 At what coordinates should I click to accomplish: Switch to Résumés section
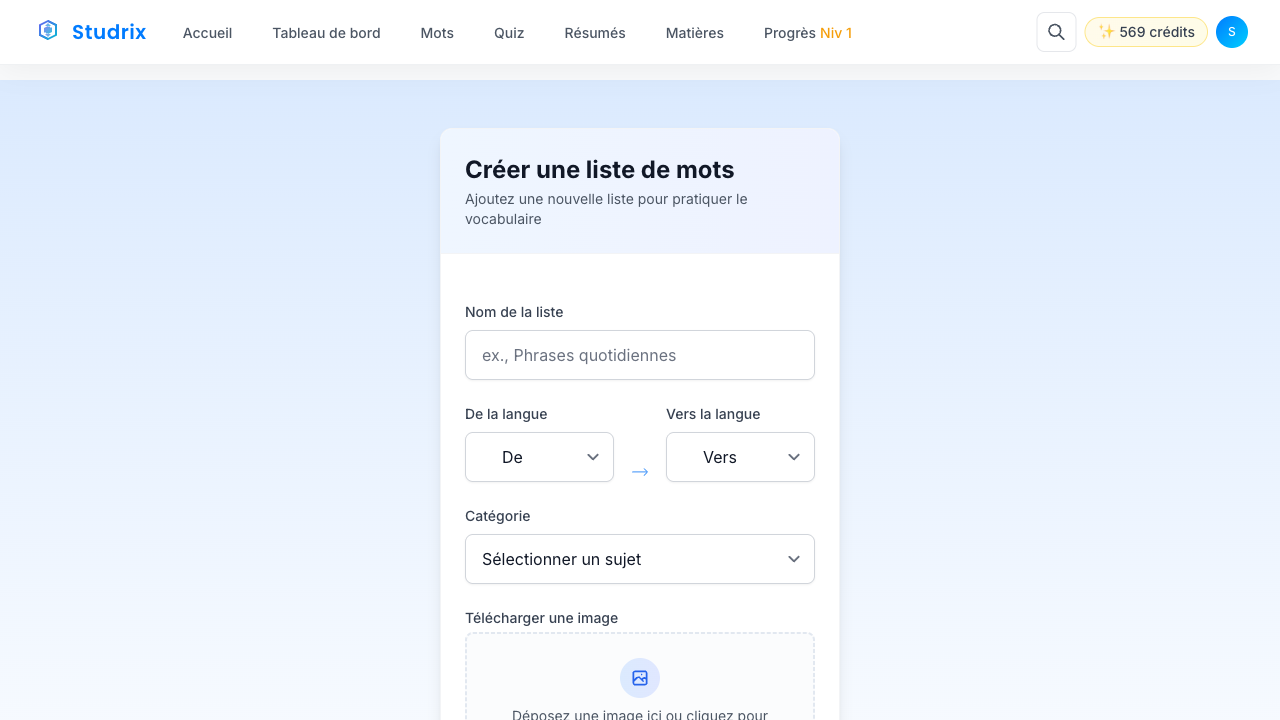tap(595, 33)
